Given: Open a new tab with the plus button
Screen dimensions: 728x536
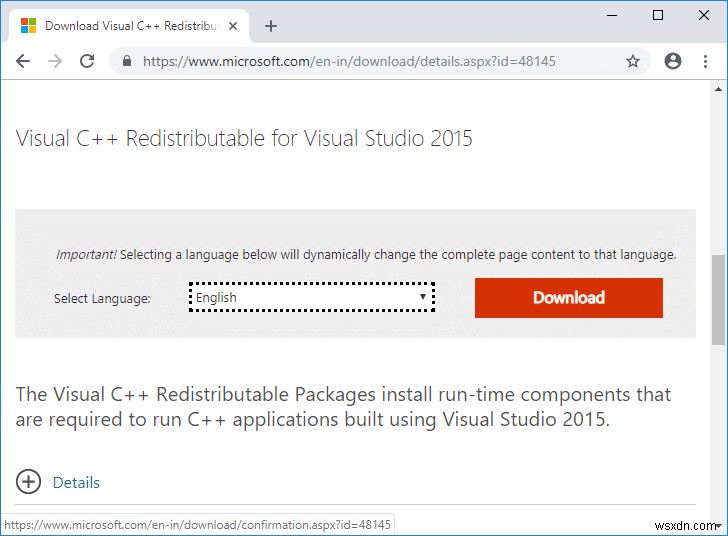Looking at the screenshot, I should click(x=271, y=26).
